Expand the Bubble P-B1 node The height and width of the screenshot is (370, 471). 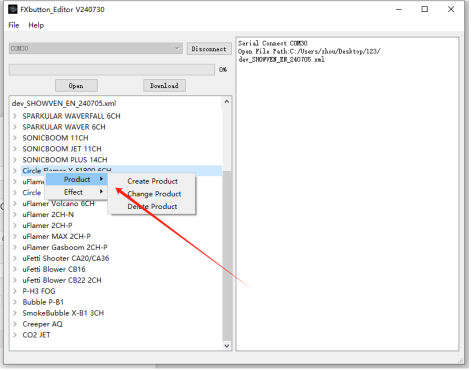point(15,302)
